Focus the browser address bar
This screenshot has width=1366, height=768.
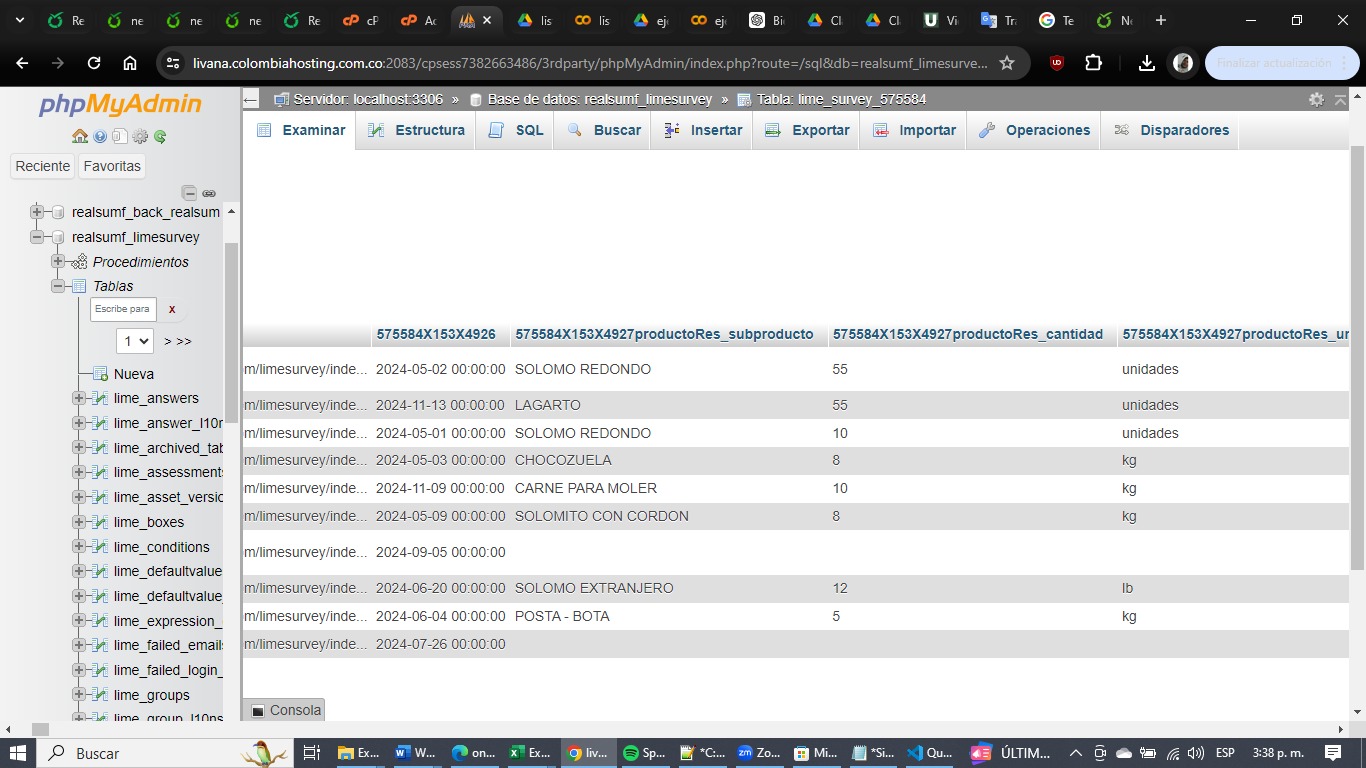click(590, 63)
